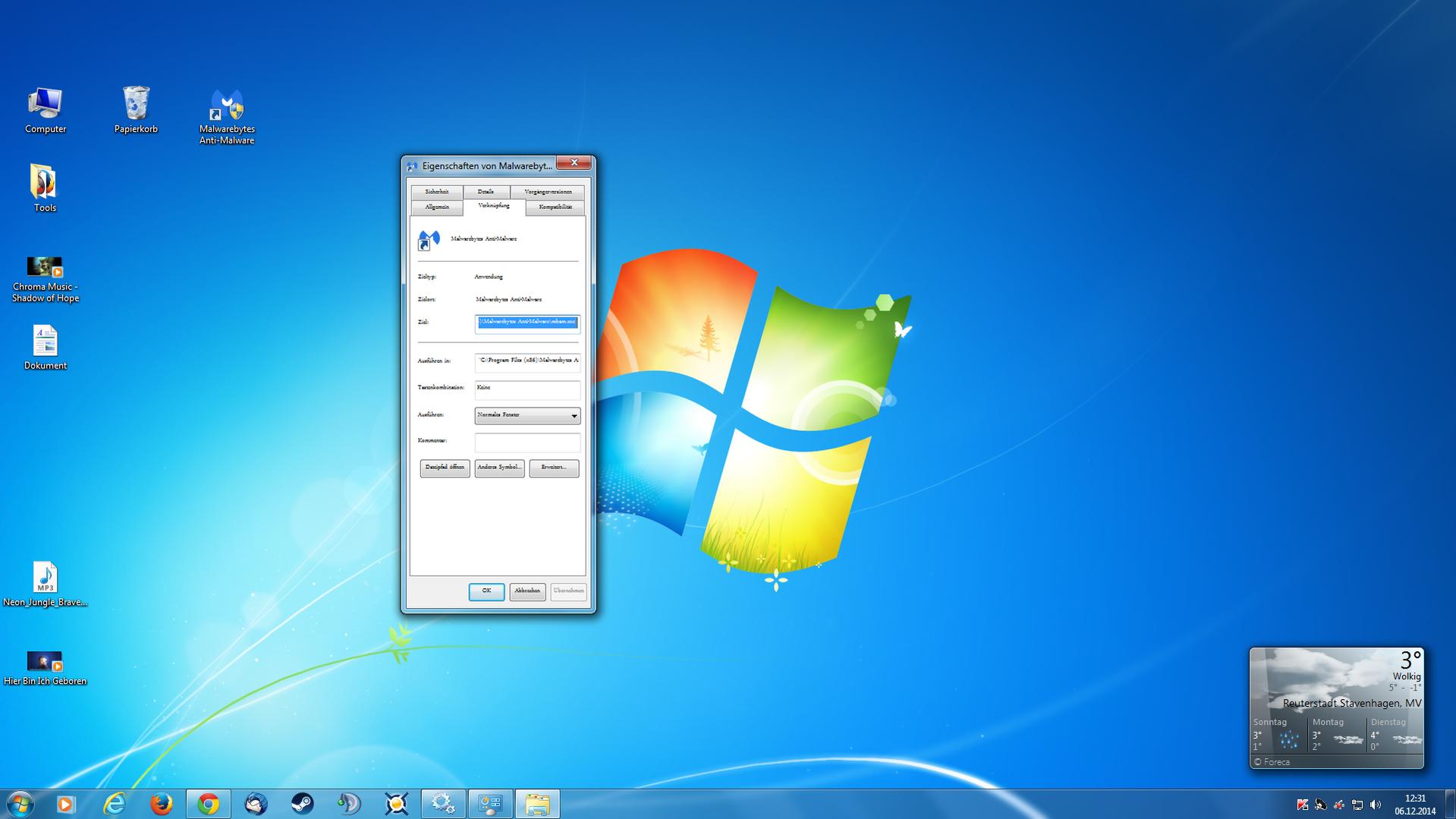1456x819 pixels.
Task: Open the Windows Start menu
Action: click(x=20, y=804)
